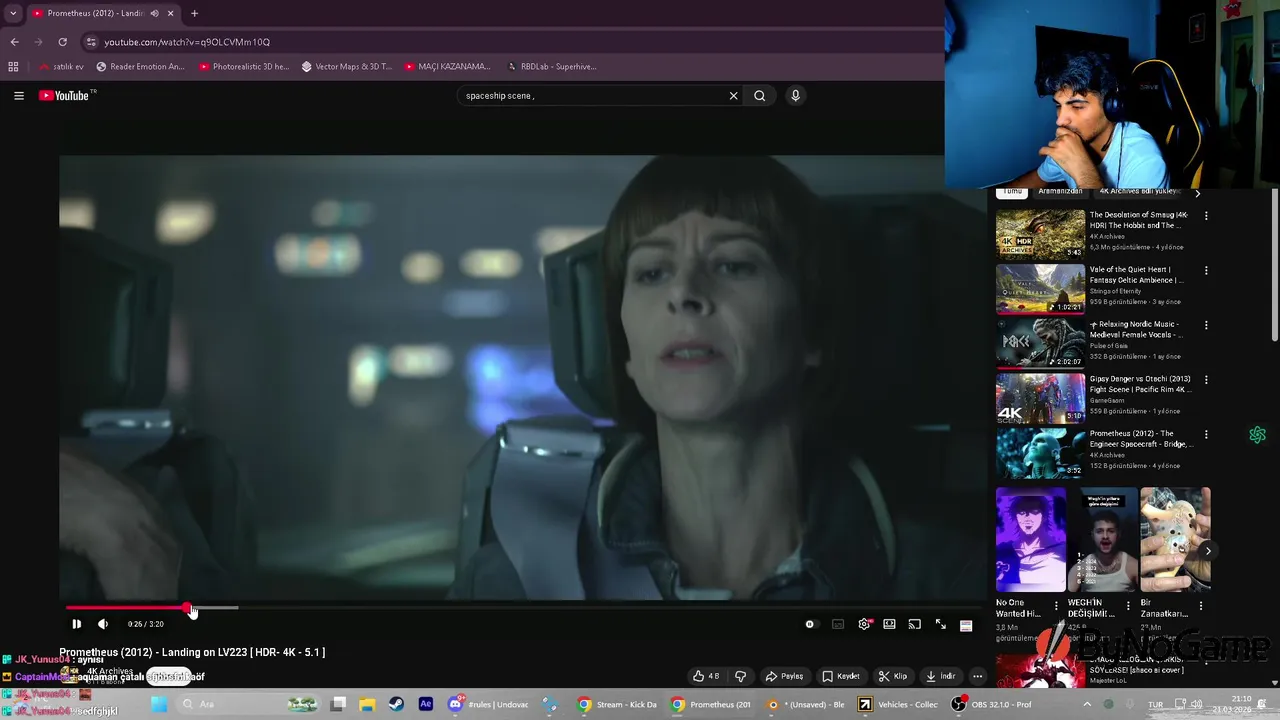
Task: Switch to theater mode view
Action: (x=889, y=624)
